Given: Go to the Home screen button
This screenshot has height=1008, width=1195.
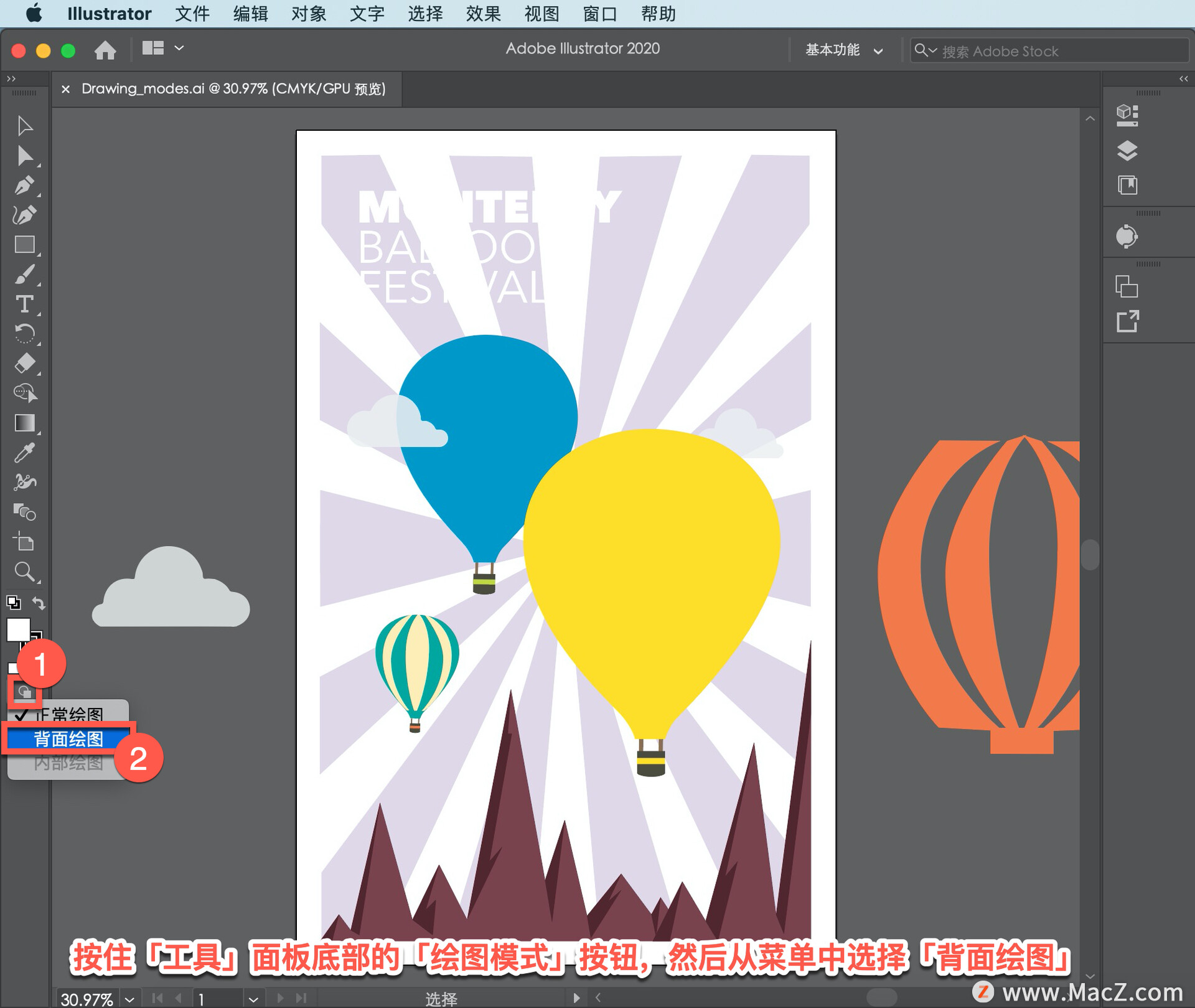Looking at the screenshot, I should [105, 49].
